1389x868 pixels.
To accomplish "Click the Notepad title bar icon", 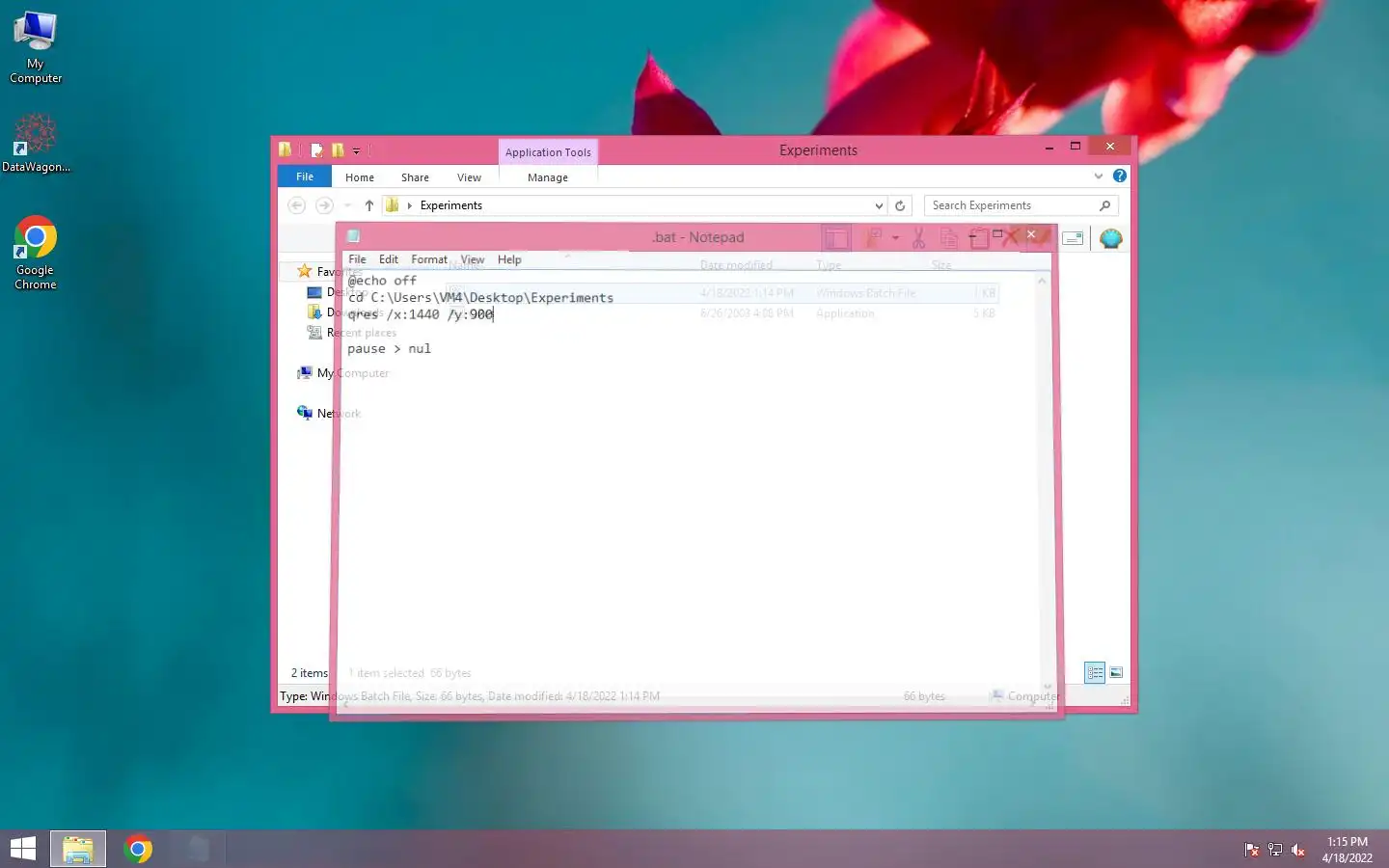I will [x=353, y=236].
